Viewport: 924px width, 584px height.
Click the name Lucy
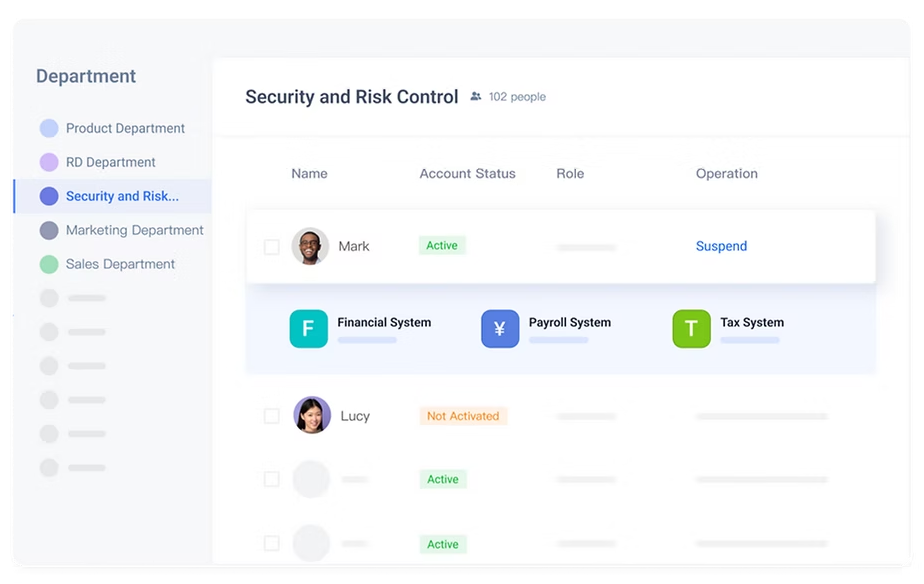[x=355, y=416]
